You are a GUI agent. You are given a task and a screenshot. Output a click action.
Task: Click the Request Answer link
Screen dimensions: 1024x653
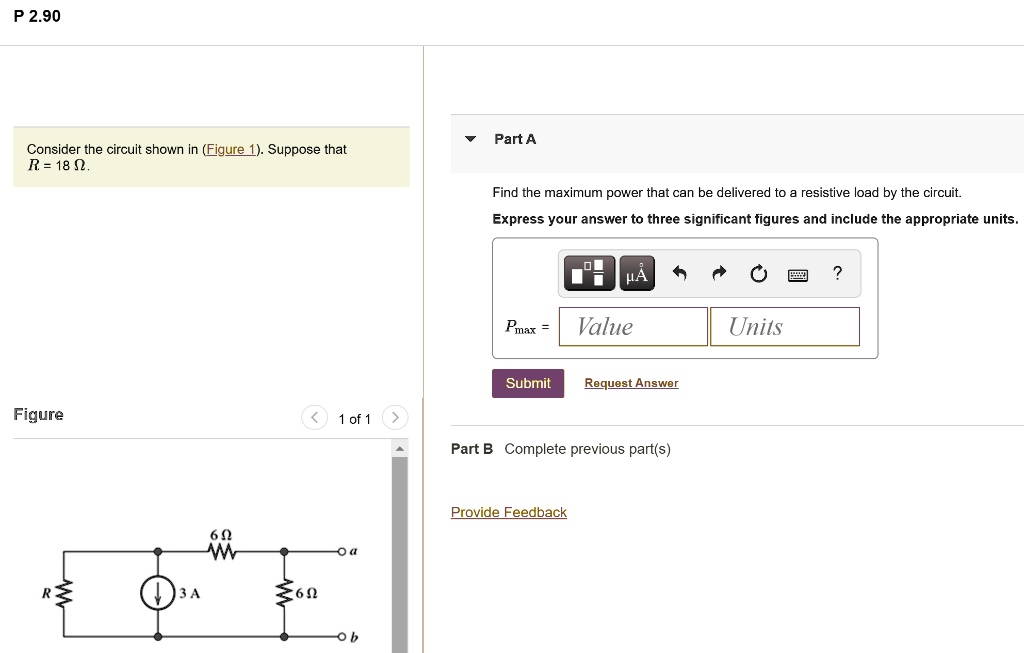[x=631, y=383]
